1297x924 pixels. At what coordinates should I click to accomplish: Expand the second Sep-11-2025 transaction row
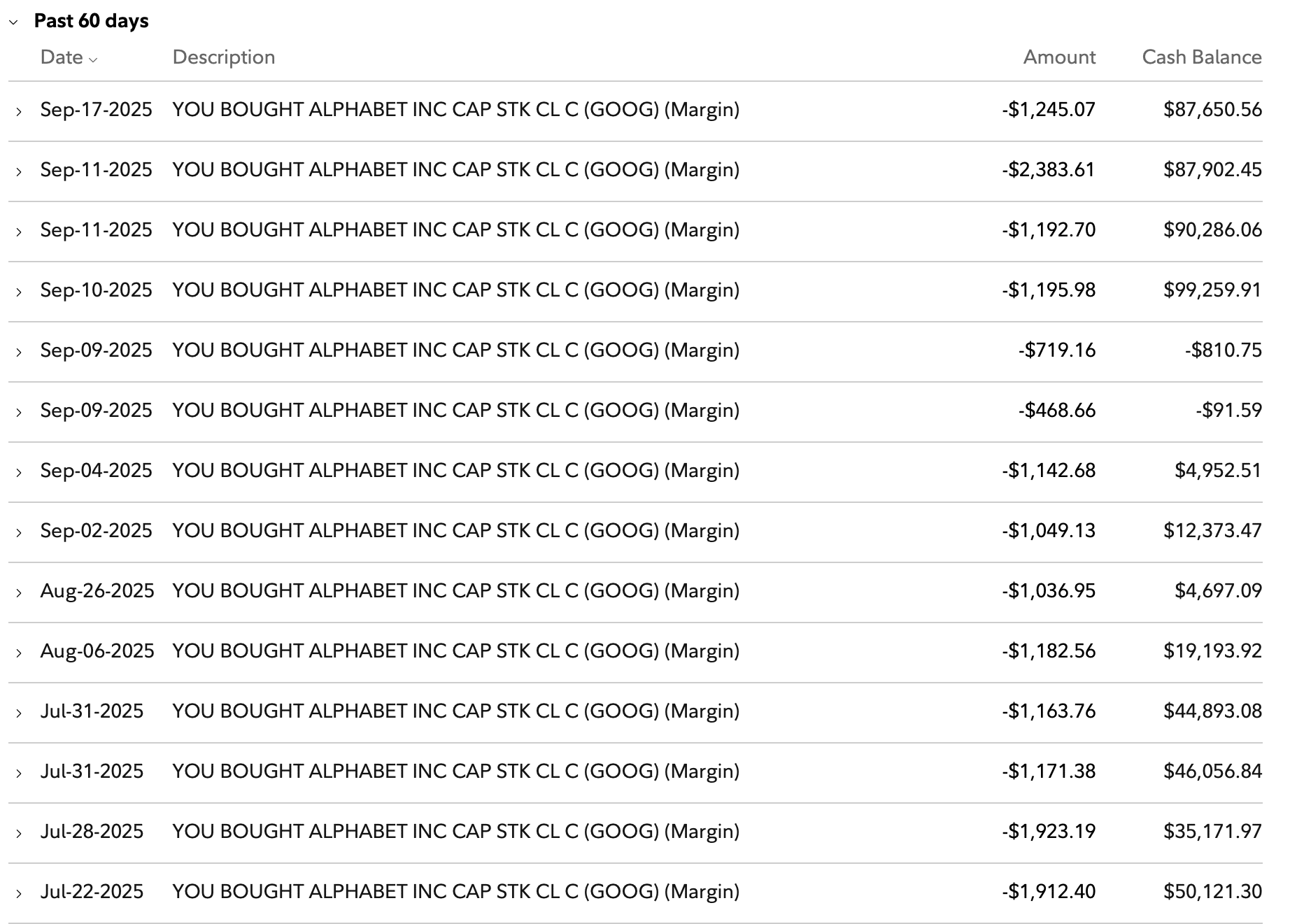tap(17, 229)
